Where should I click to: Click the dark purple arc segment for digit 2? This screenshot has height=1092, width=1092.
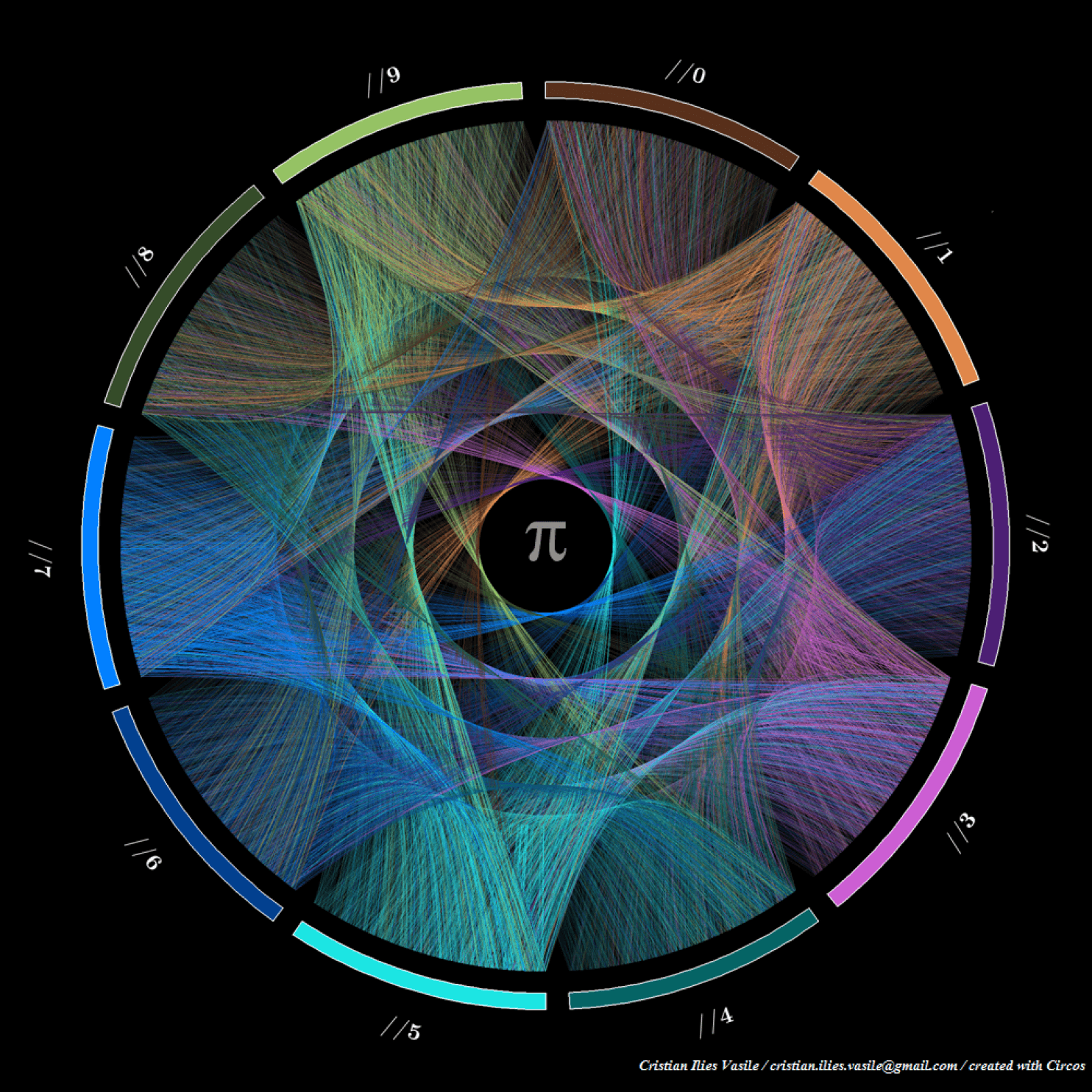(x=995, y=533)
